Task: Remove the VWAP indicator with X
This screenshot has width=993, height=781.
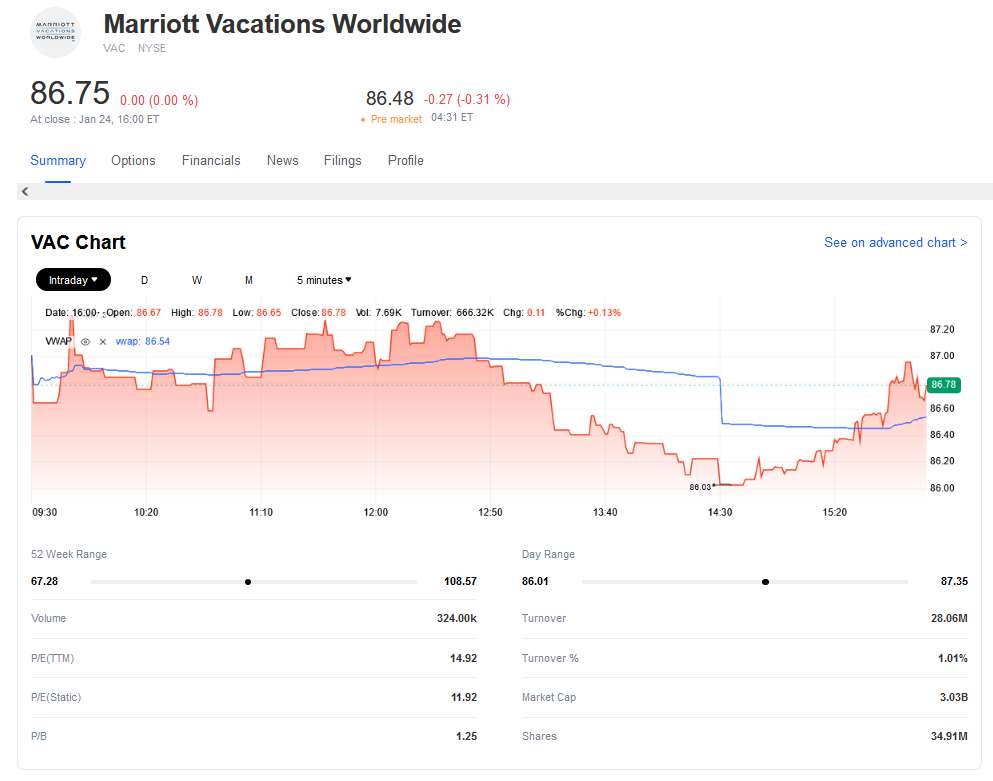Action: (x=102, y=342)
